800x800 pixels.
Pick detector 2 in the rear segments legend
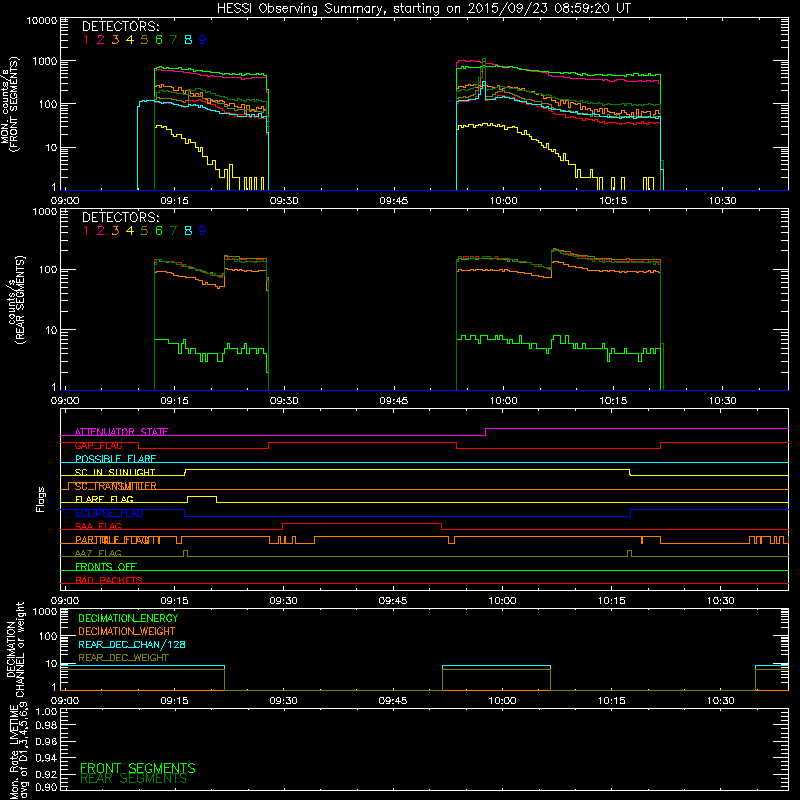click(101, 231)
